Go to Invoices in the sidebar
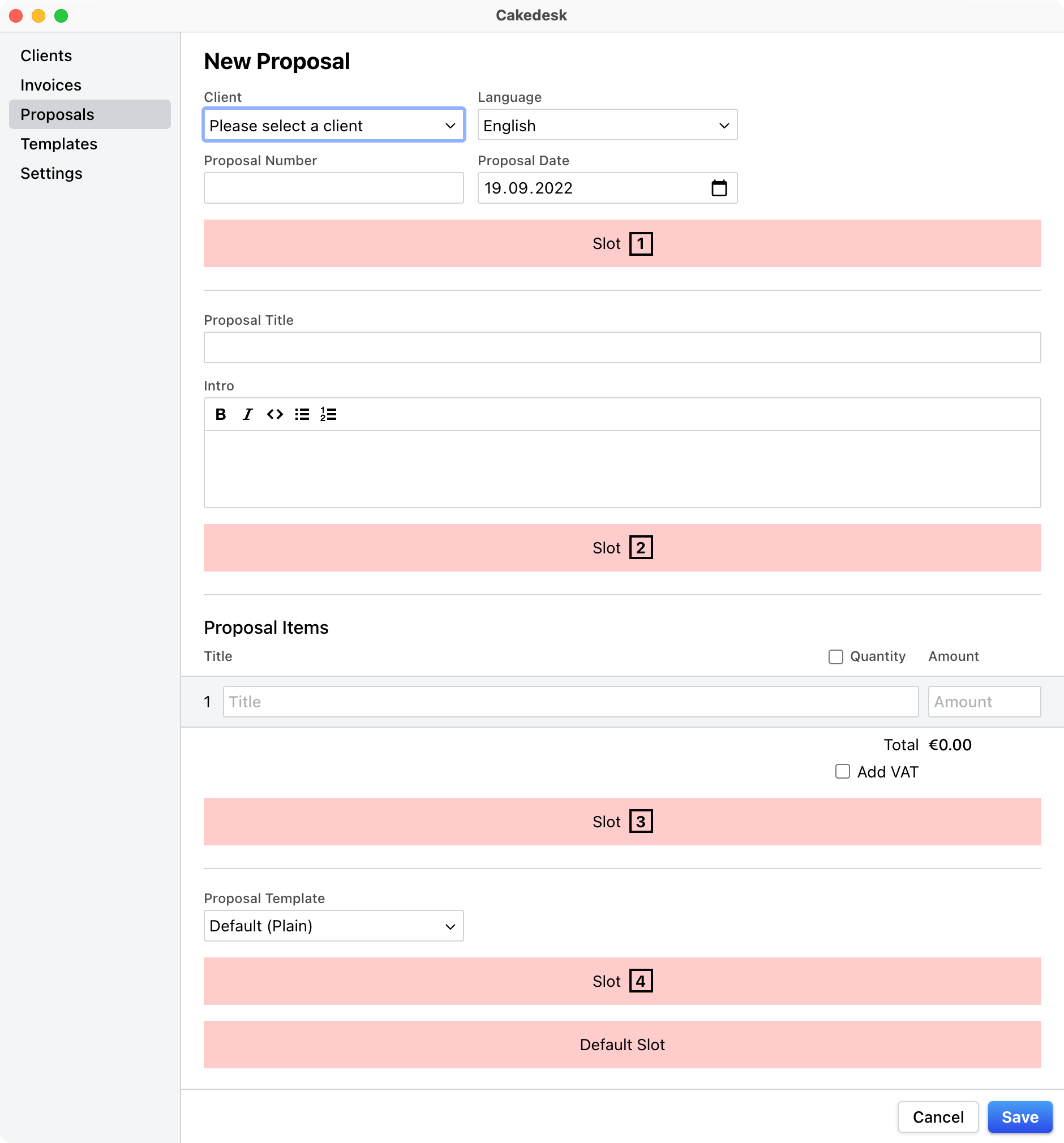Screen dimensions: 1064x1143 click(50, 85)
